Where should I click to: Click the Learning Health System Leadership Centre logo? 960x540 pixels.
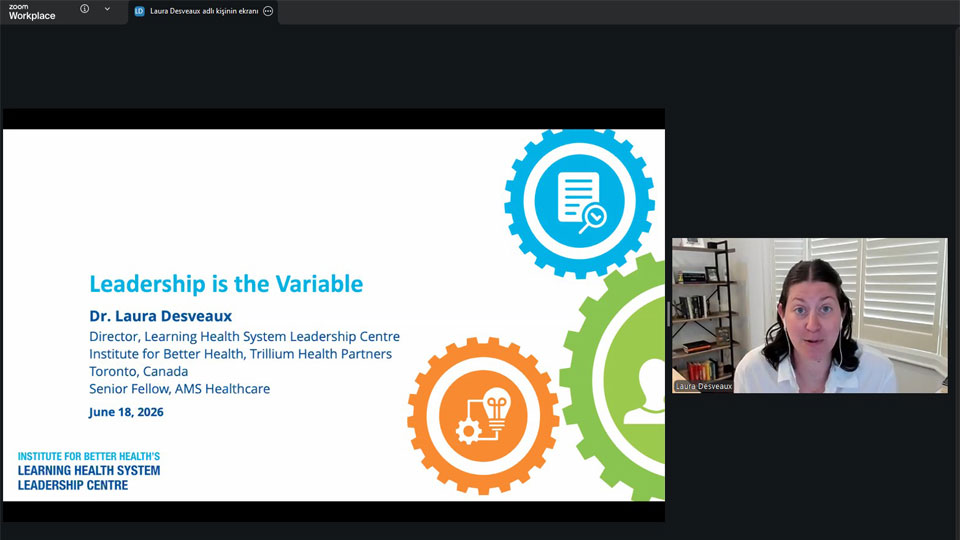[89, 471]
